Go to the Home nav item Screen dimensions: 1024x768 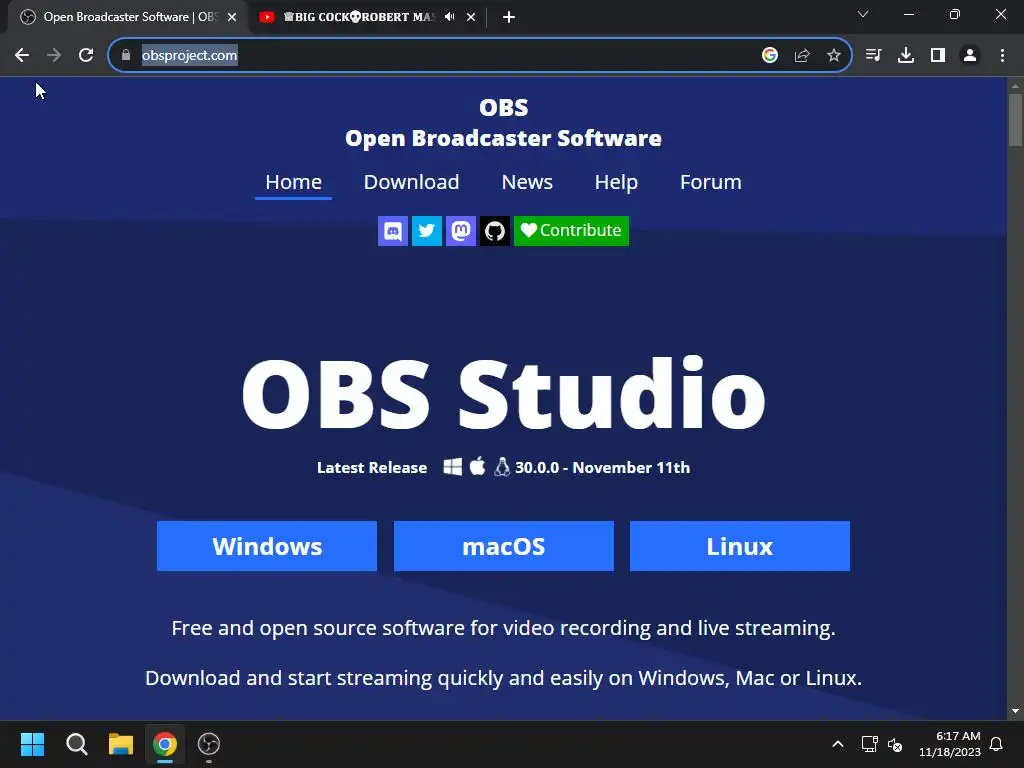[293, 182]
